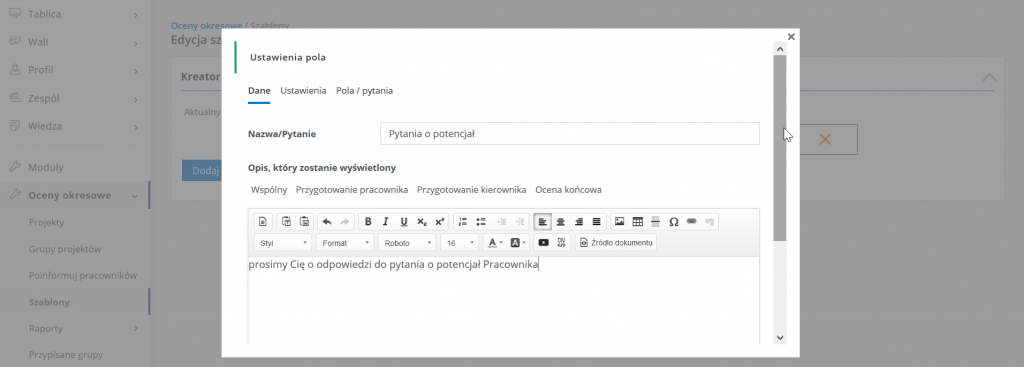Image resolution: width=1024 pixels, height=367 pixels.
Task: Toggle superscript formatting
Action: [440, 222]
